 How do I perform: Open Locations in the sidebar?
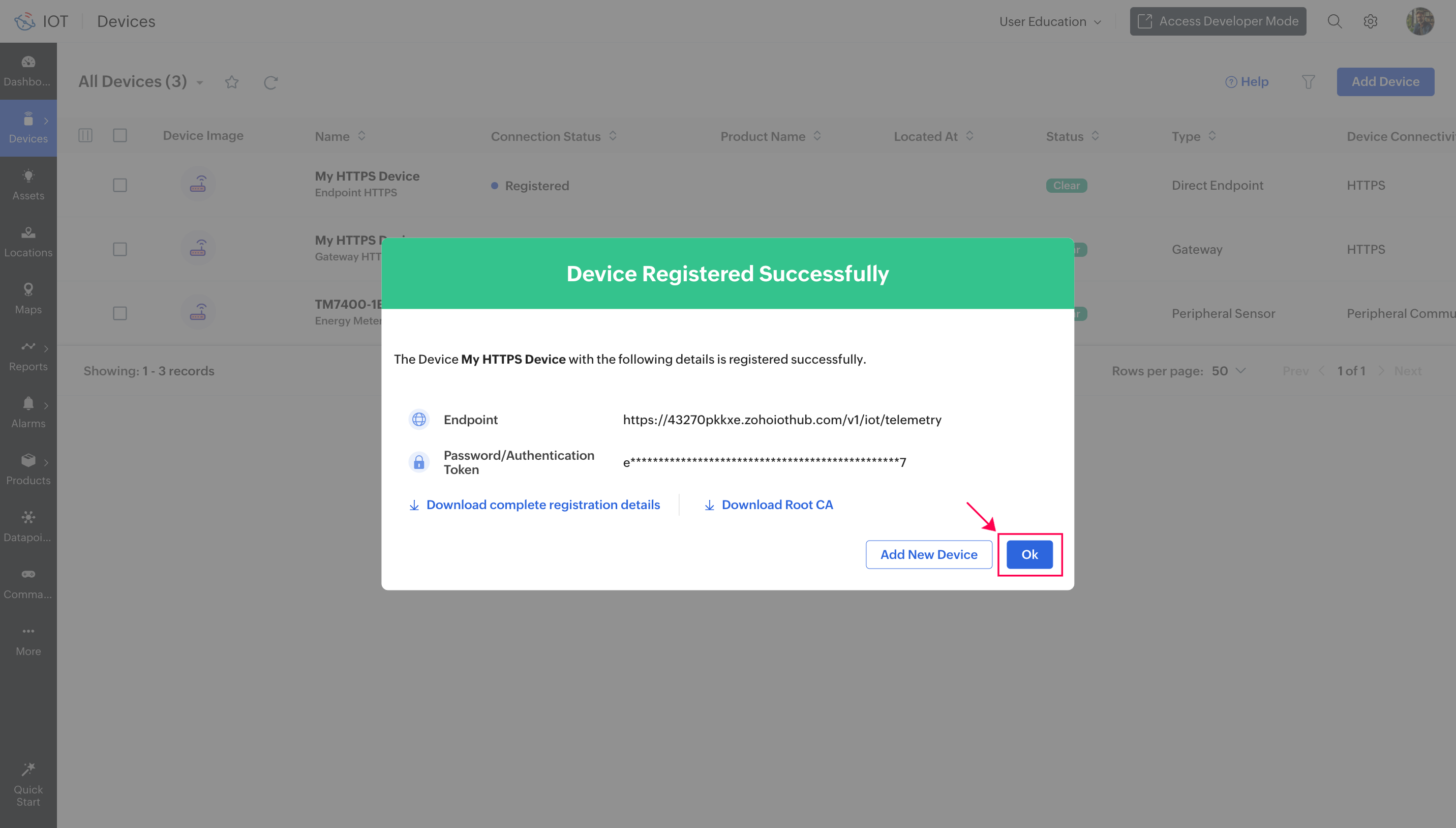coord(28,241)
